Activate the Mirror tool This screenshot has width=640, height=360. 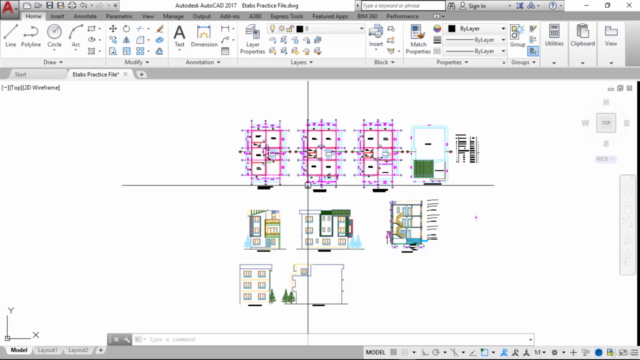tap(127, 40)
